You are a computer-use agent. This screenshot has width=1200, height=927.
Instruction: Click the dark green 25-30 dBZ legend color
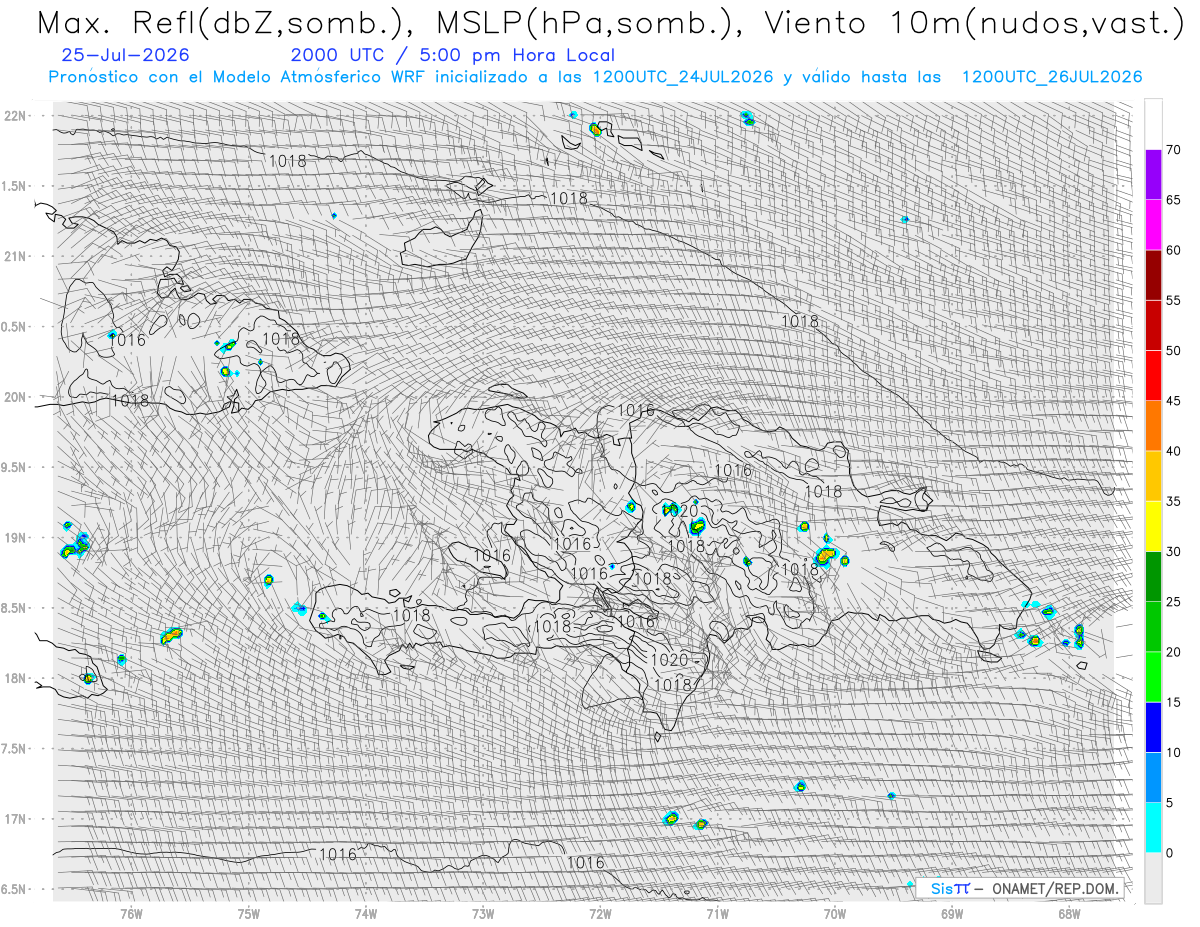1153,577
